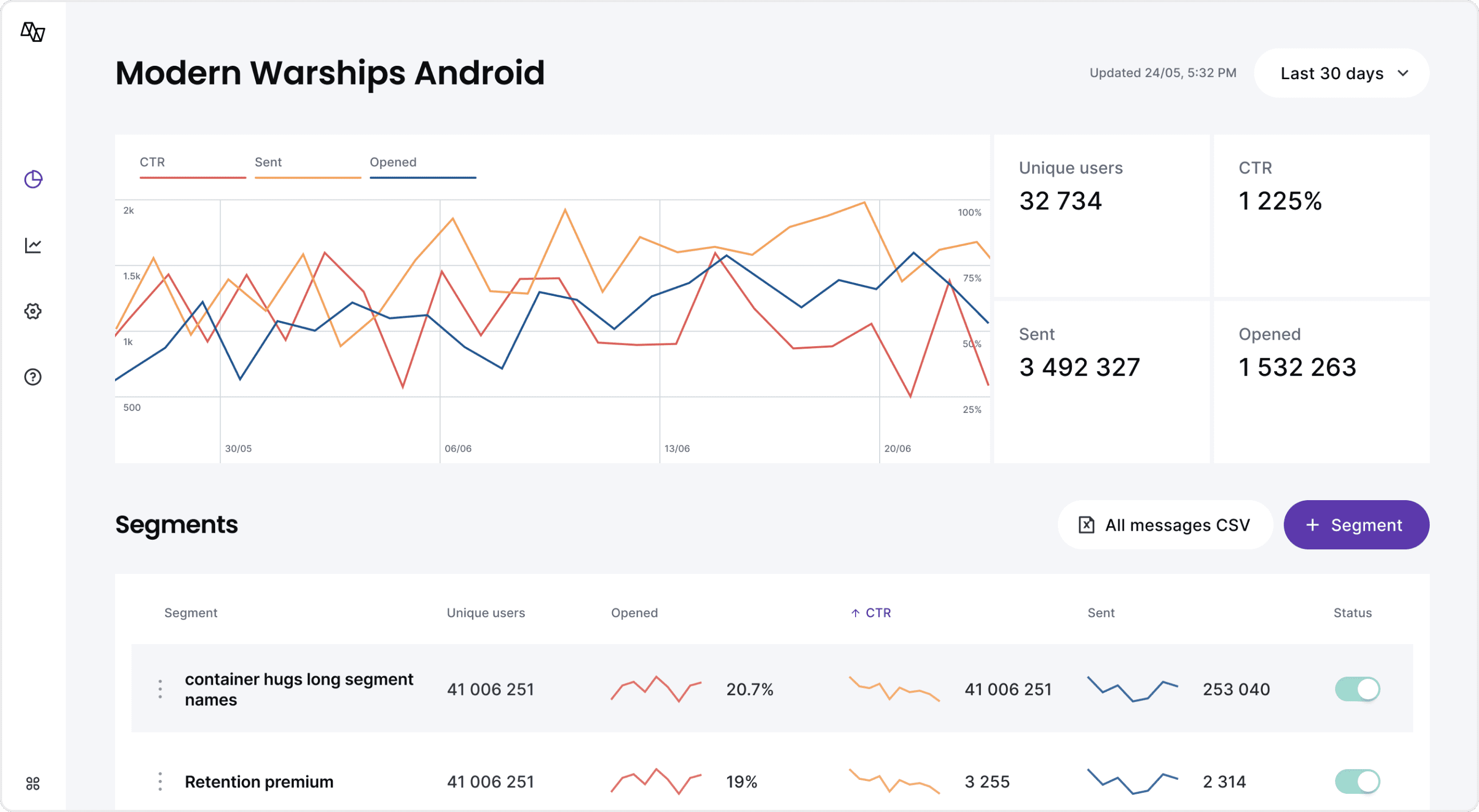Click the 30/05 date label on chart
Screen dimensions: 1479x812
pyautogui.click(x=238, y=449)
